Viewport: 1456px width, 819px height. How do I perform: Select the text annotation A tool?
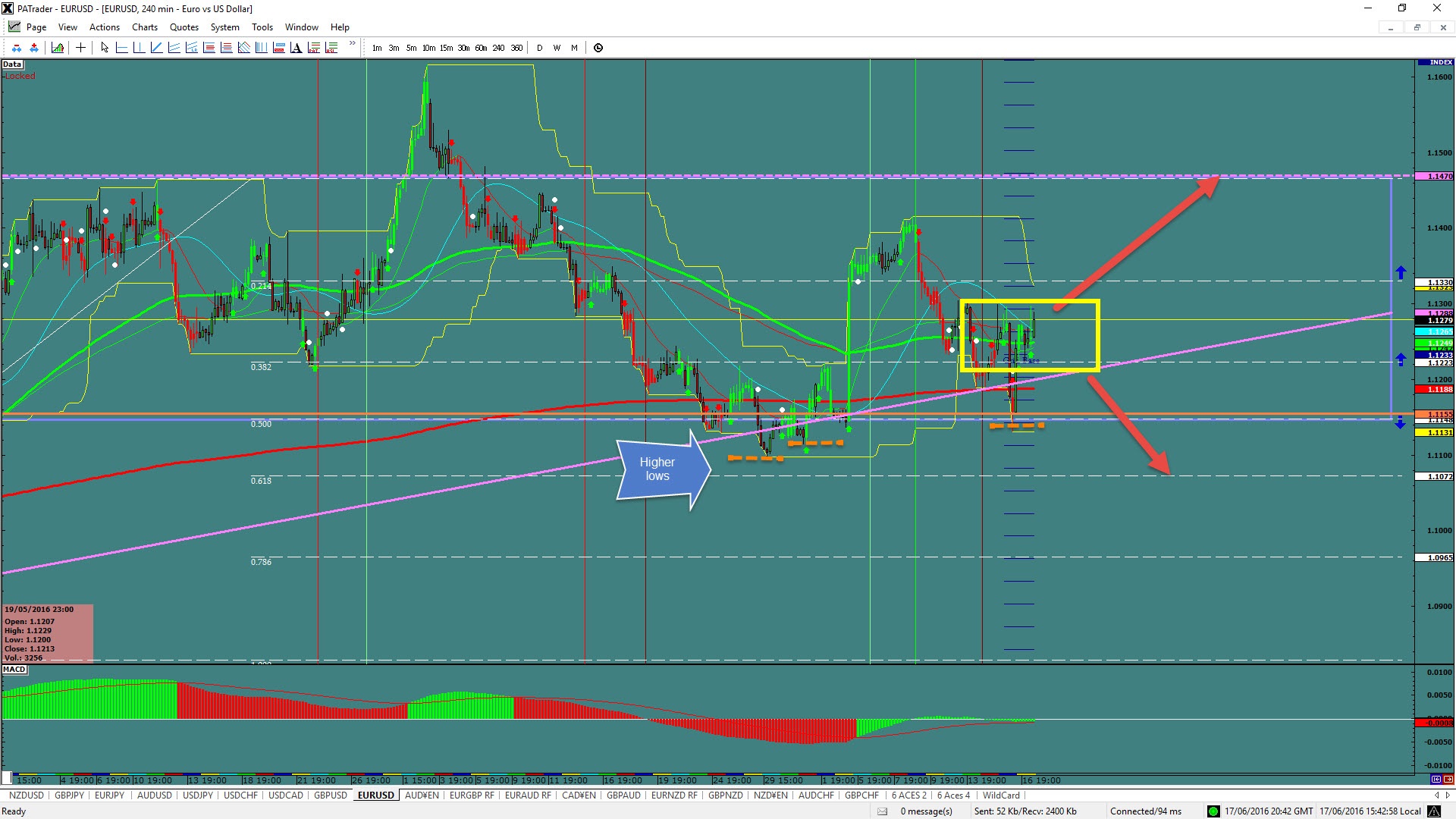coord(296,48)
